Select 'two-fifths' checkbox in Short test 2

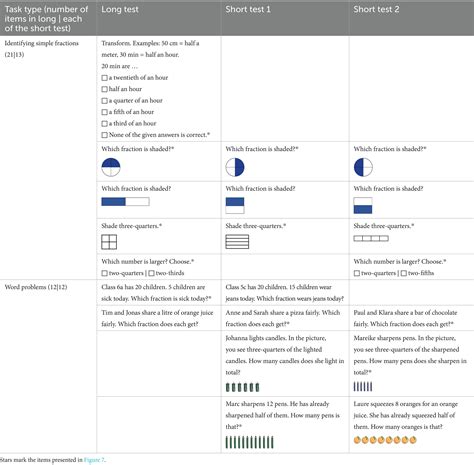(x=404, y=273)
